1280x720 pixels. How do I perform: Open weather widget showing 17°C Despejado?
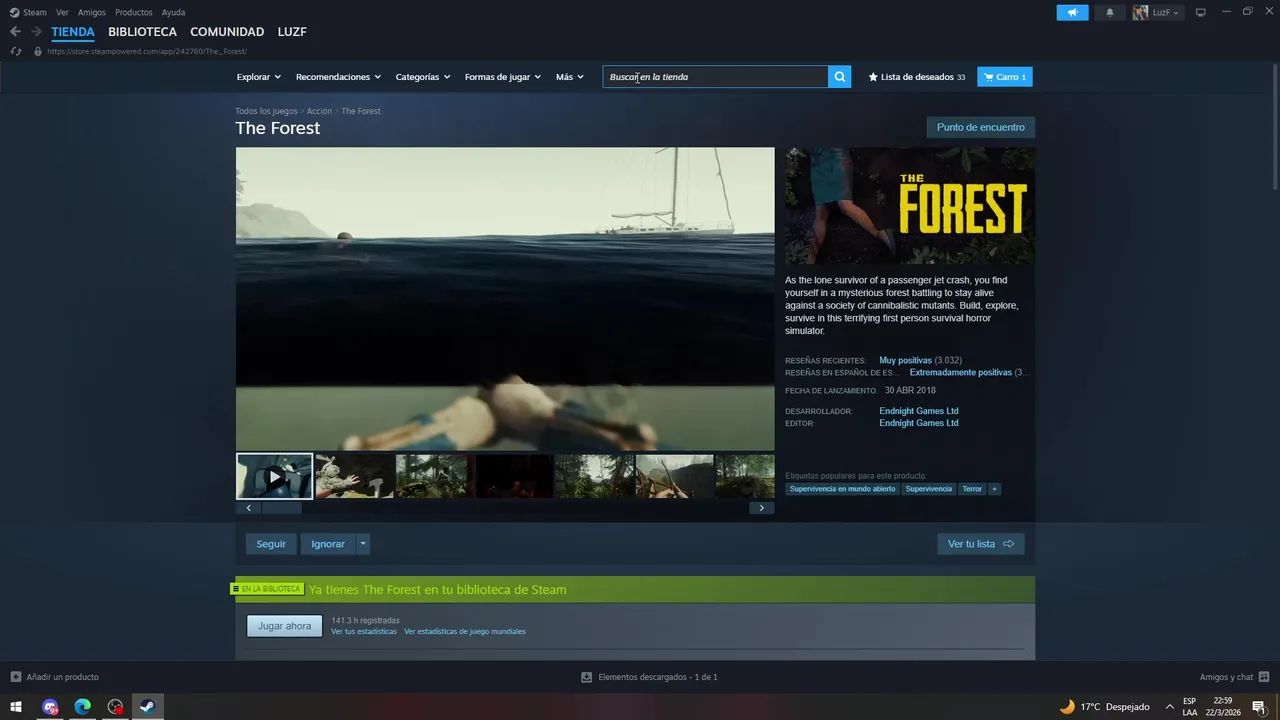(1105, 707)
